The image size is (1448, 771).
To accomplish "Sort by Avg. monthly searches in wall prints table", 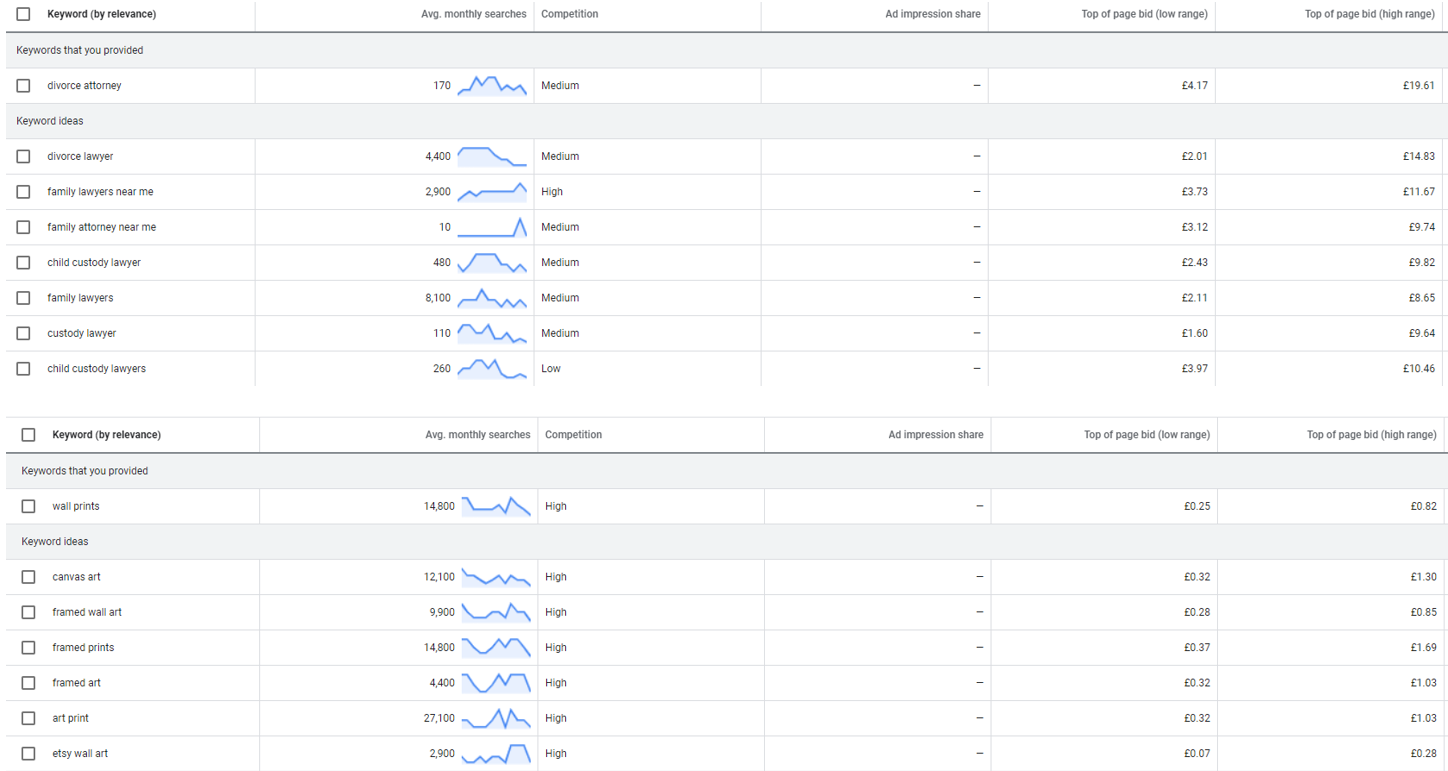I will 478,435.
